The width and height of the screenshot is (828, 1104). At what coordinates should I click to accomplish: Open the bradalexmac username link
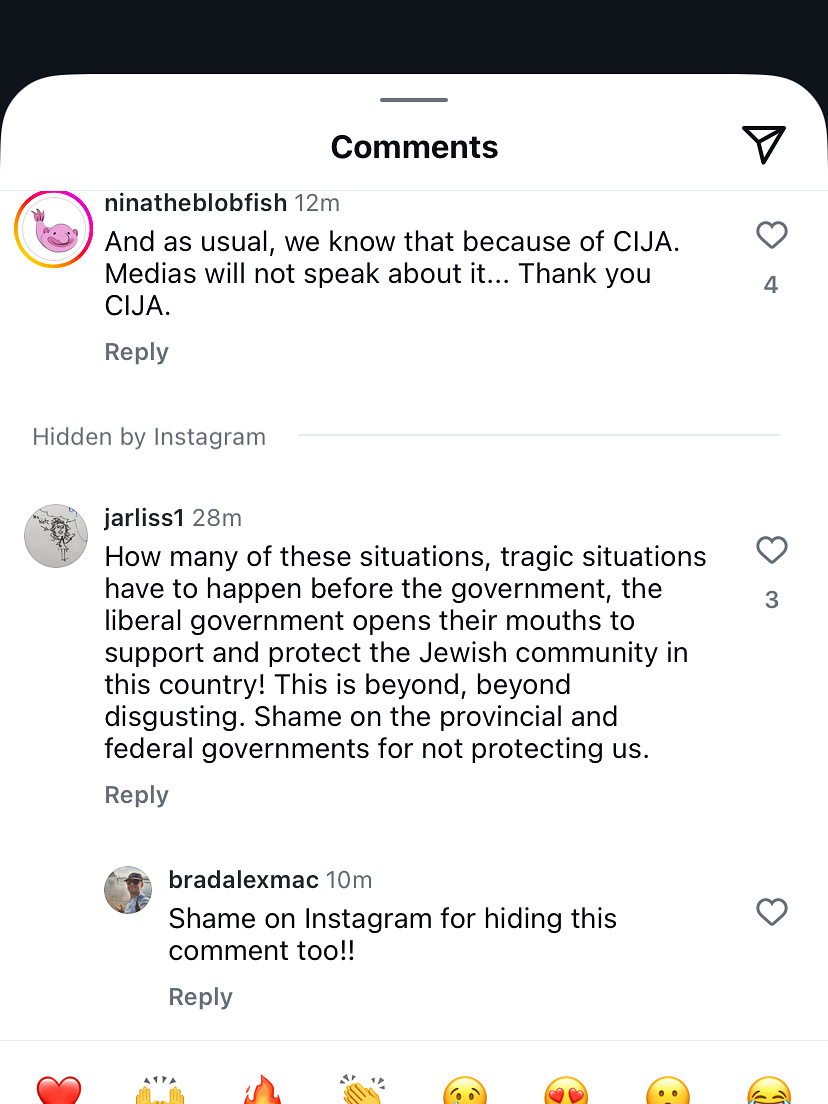pos(243,880)
